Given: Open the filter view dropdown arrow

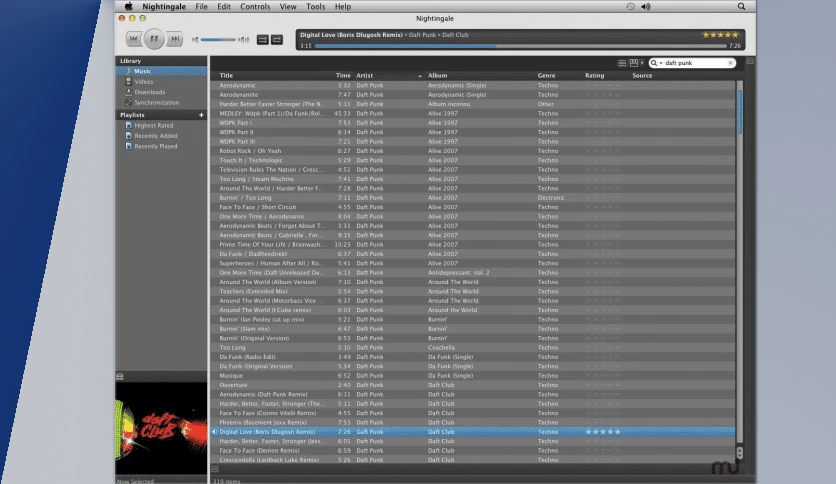Looking at the screenshot, I should click(x=642, y=63).
